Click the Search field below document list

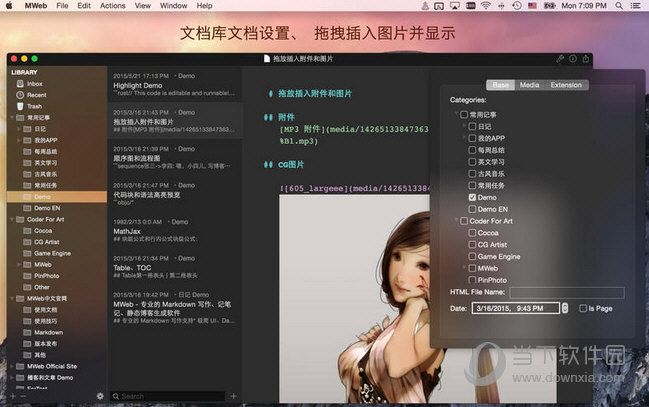coord(168,396)
